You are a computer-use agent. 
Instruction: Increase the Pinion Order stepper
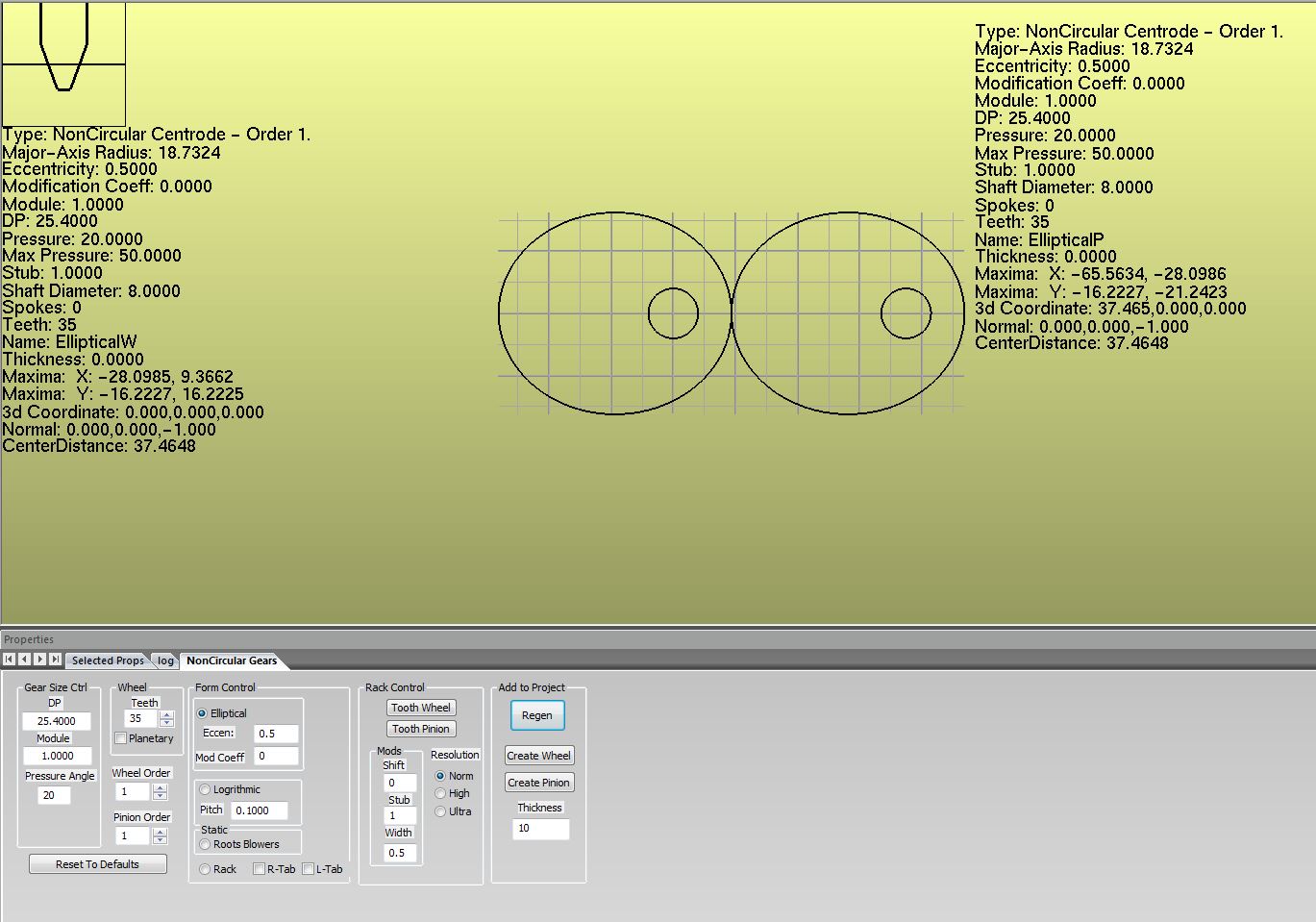(x=161, y=832)
